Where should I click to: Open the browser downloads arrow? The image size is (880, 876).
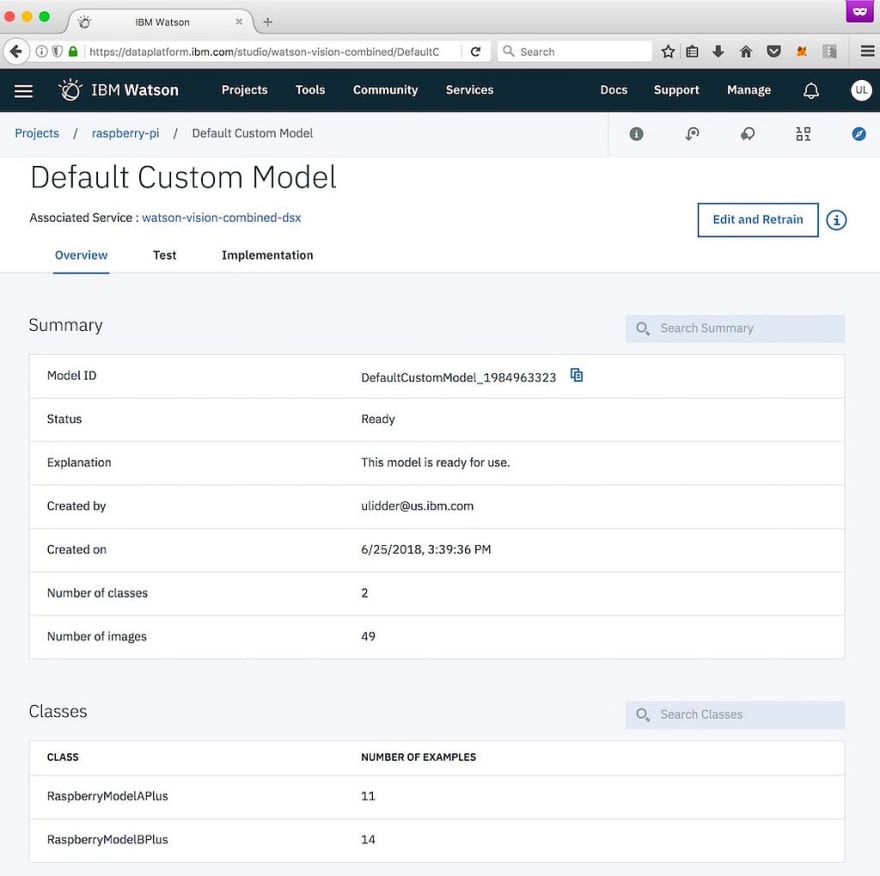pos(718,52)
